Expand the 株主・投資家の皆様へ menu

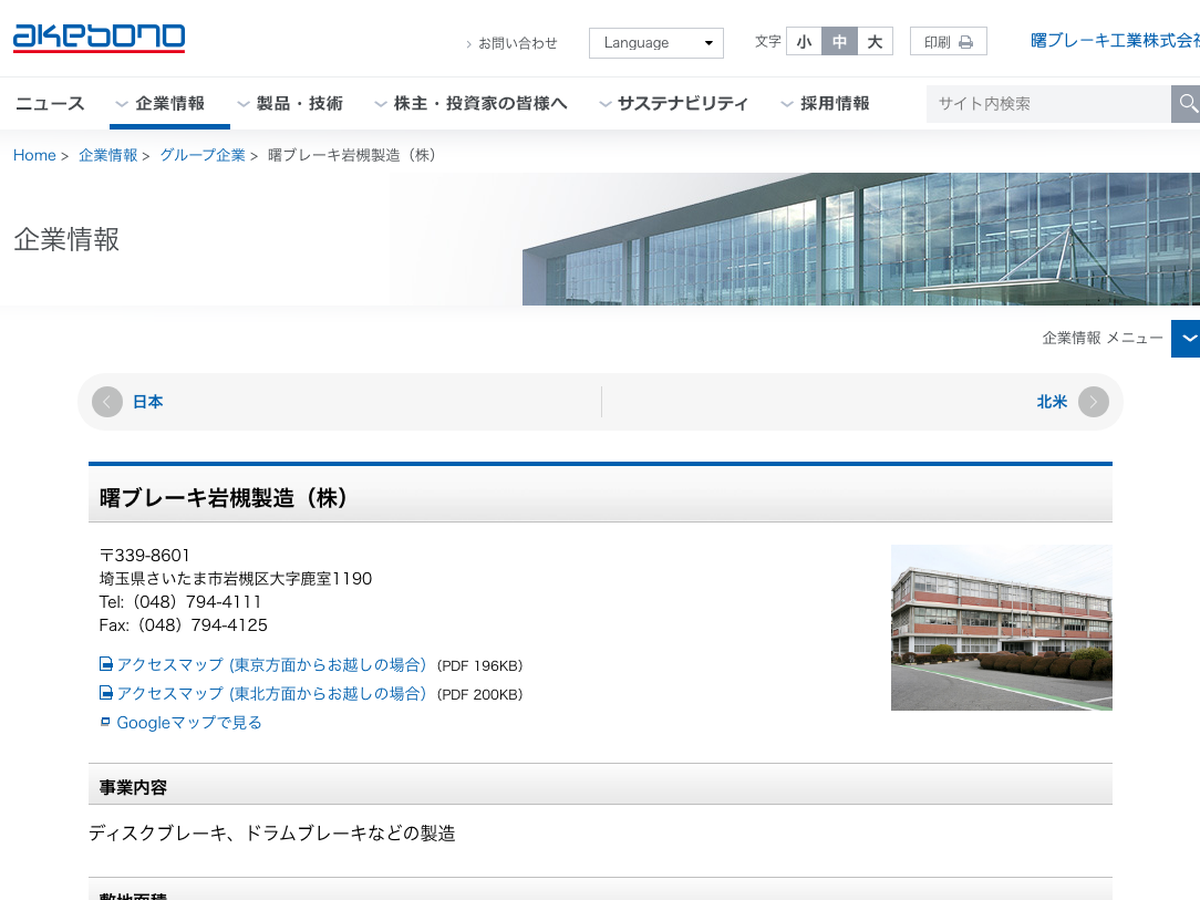click(x=470, y=104)
